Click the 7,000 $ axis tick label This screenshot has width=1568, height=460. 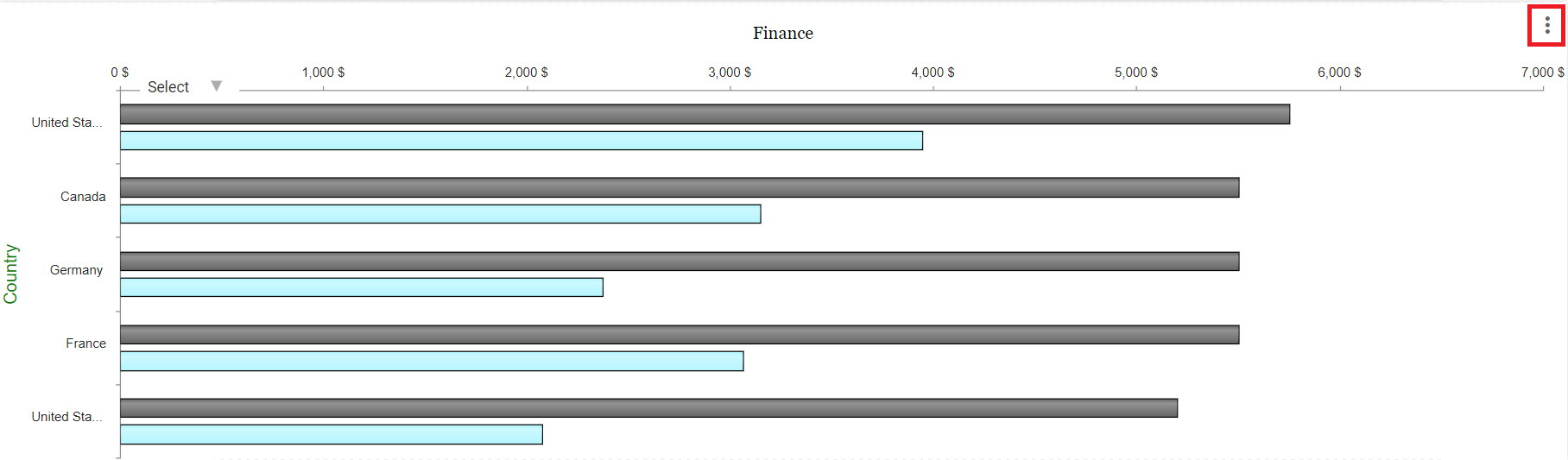tap(1541, 72)
